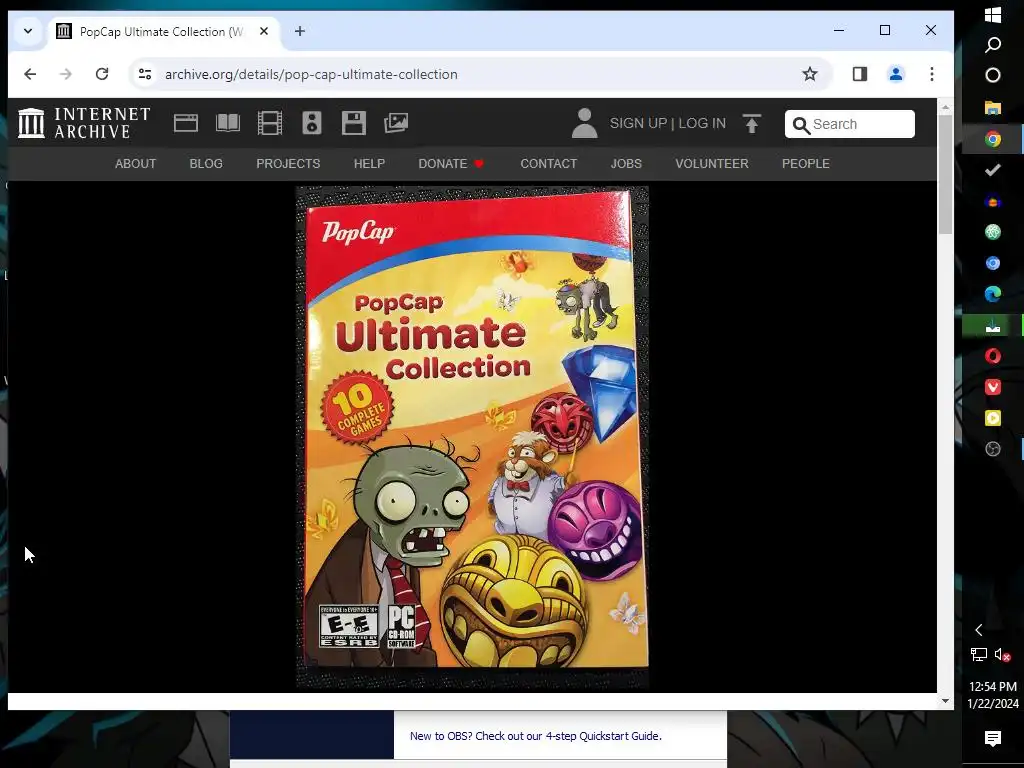Image resolution: width=1024 pixels, height=768 pixels.
Task: Open Cortana circle icon in taskbar
Action: pos(993,75)
